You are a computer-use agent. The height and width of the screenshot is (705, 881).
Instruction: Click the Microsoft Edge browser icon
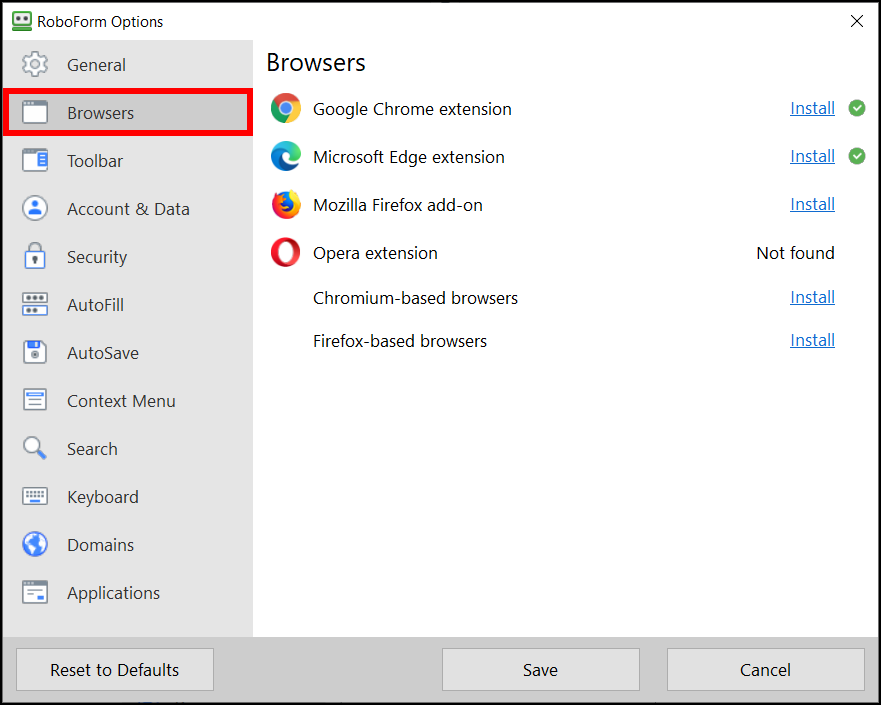286,156
